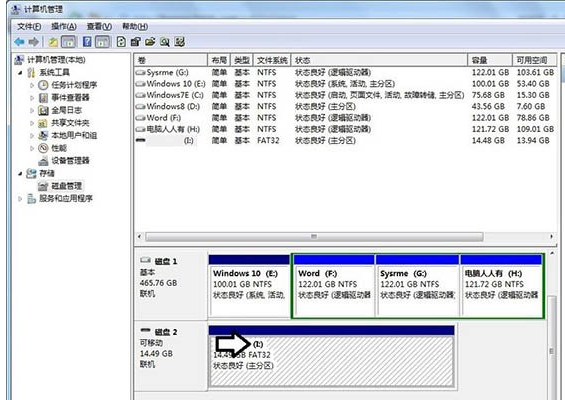
Task: Click the disk pane scrollbar up arrow
Action: click(x=552, y=254)
